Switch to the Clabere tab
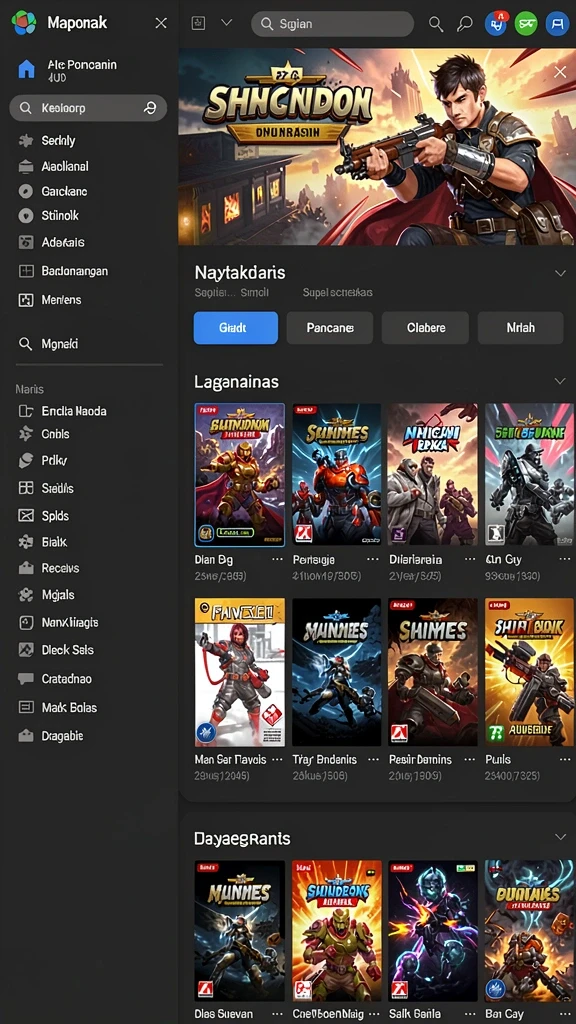The height and width of the screenshot is (1024, 576). click(x=425, y=328)
